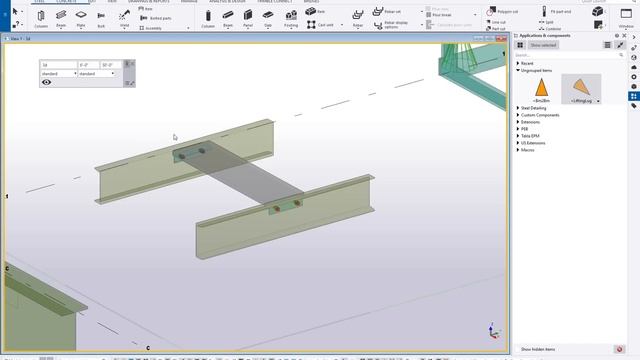
Task: Click the Split command
Action: [546, 22]
